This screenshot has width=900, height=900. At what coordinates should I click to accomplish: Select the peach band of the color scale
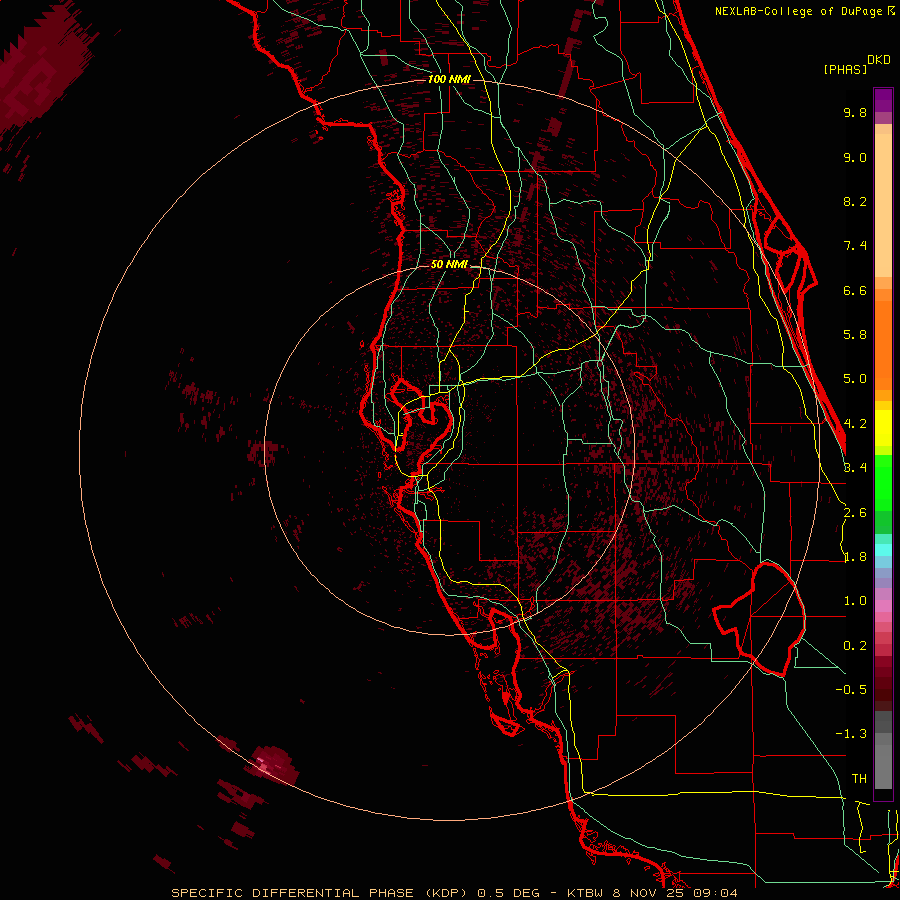(x=883, y=201)
